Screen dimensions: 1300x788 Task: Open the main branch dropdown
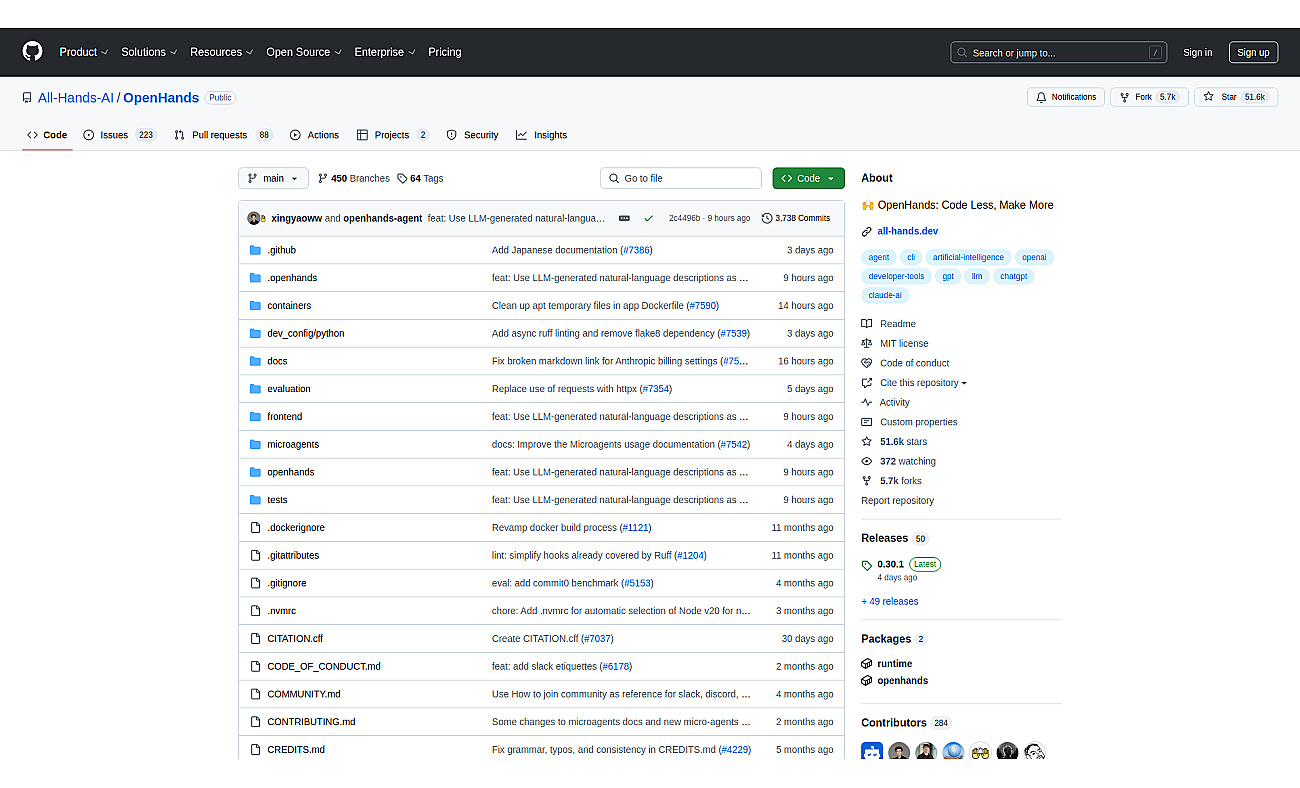(x=273, y=178)
